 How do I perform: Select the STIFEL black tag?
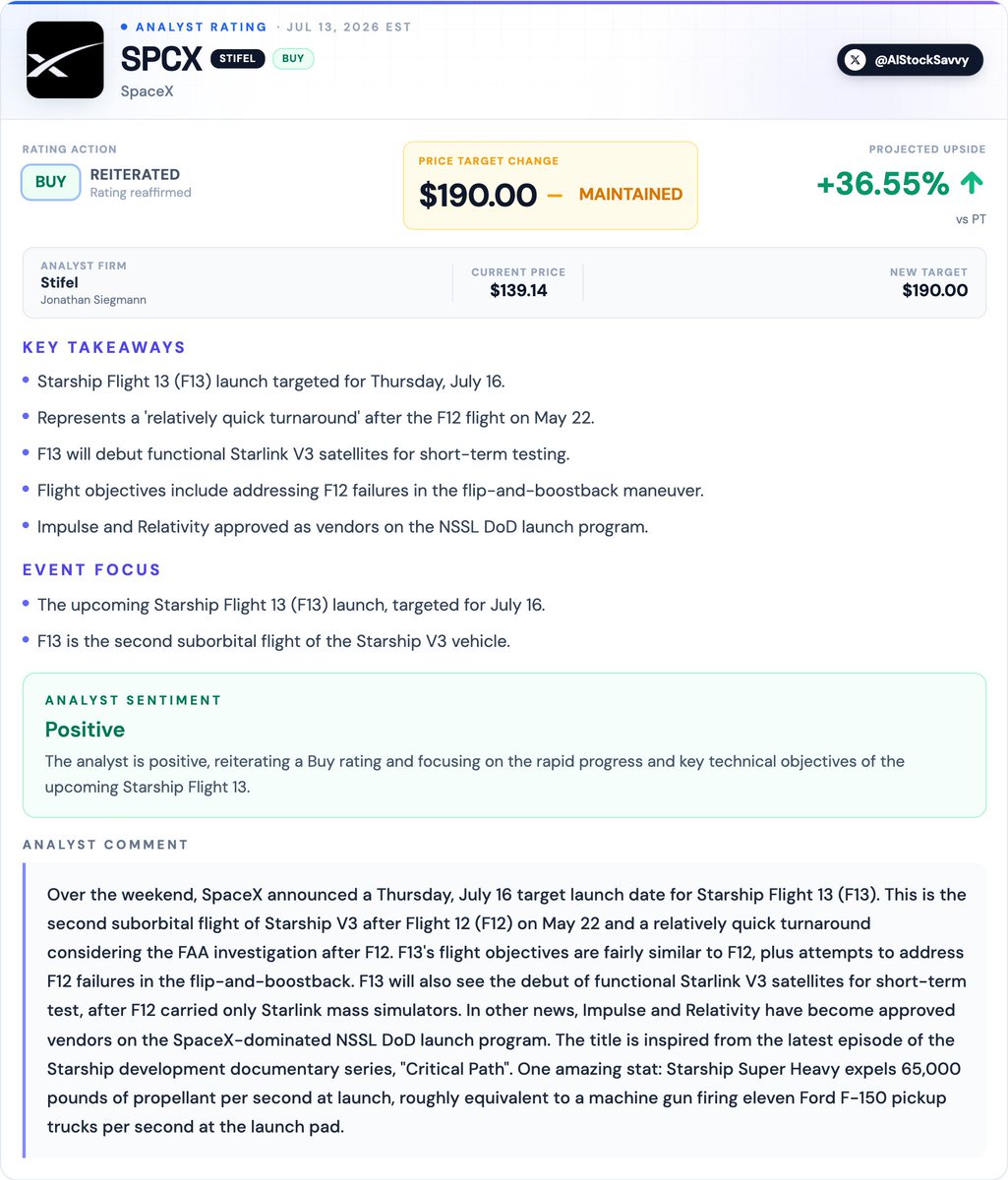pos(237,59)
